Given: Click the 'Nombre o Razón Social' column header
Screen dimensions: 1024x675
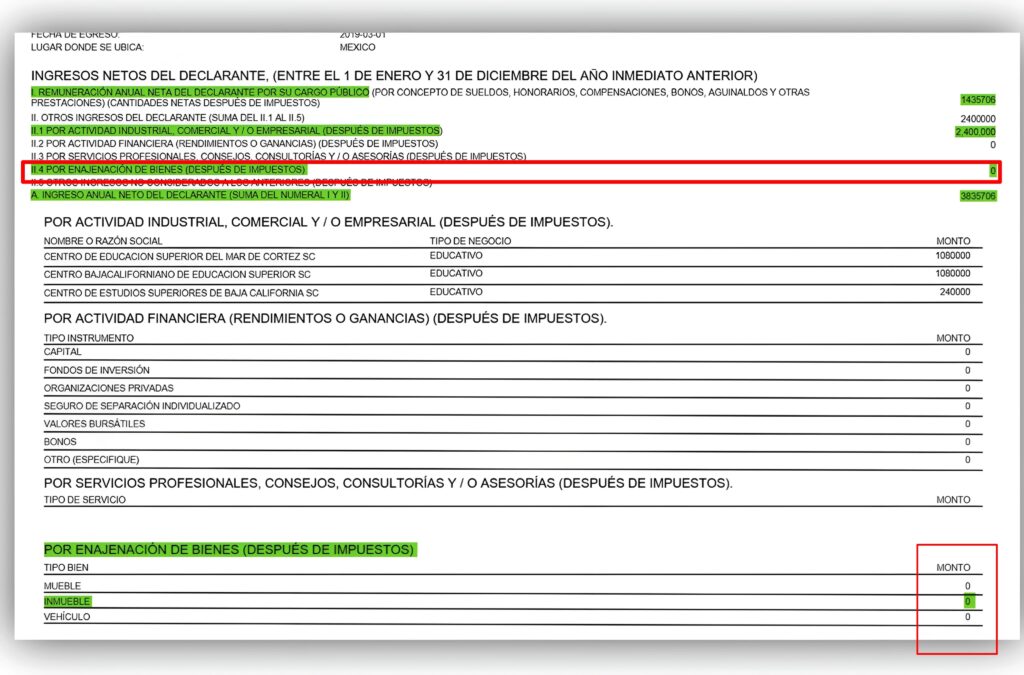Looking at the screenshot, I should coord(103,241).
